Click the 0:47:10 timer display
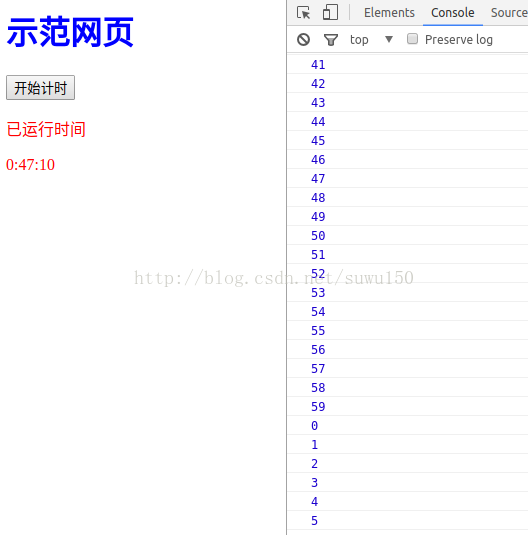This screenshot has width=528, height=535. 30,165
